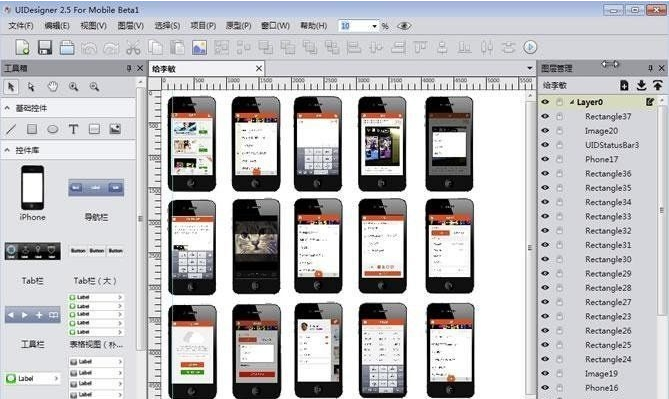The image size is (669, 399).
Task: Select the iPhone widget in library
Action: tap(32, 193)
